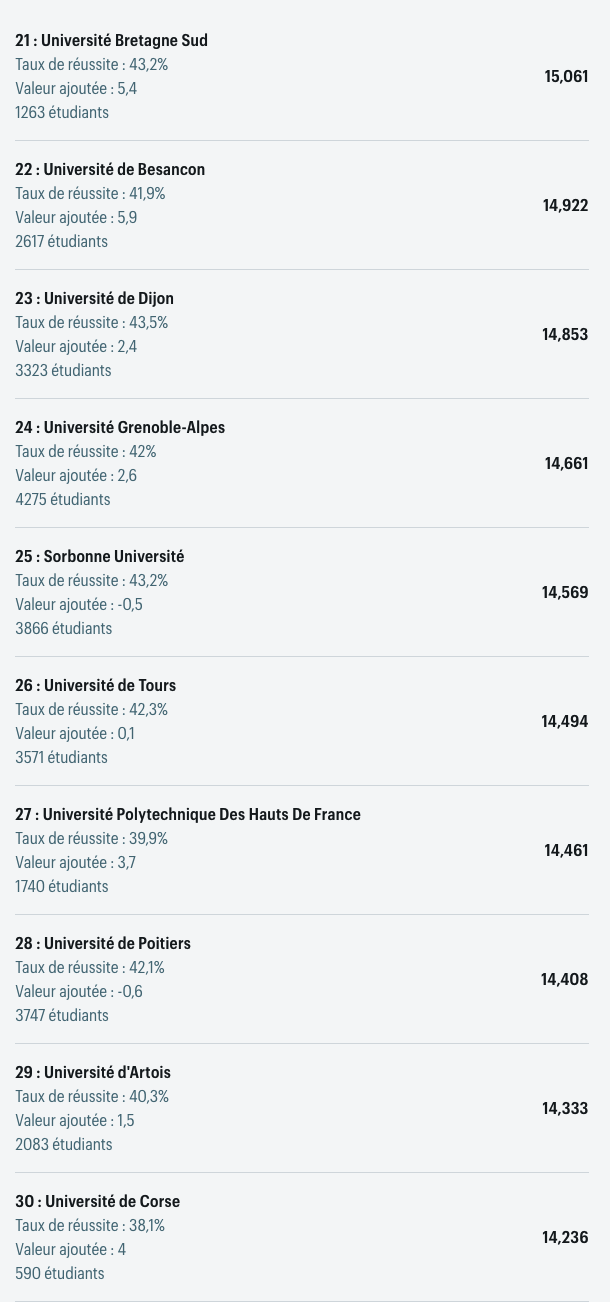Click the 1263 étudiants text
The width and height of the screenshot is (610, 1302).
pos(62,113)
